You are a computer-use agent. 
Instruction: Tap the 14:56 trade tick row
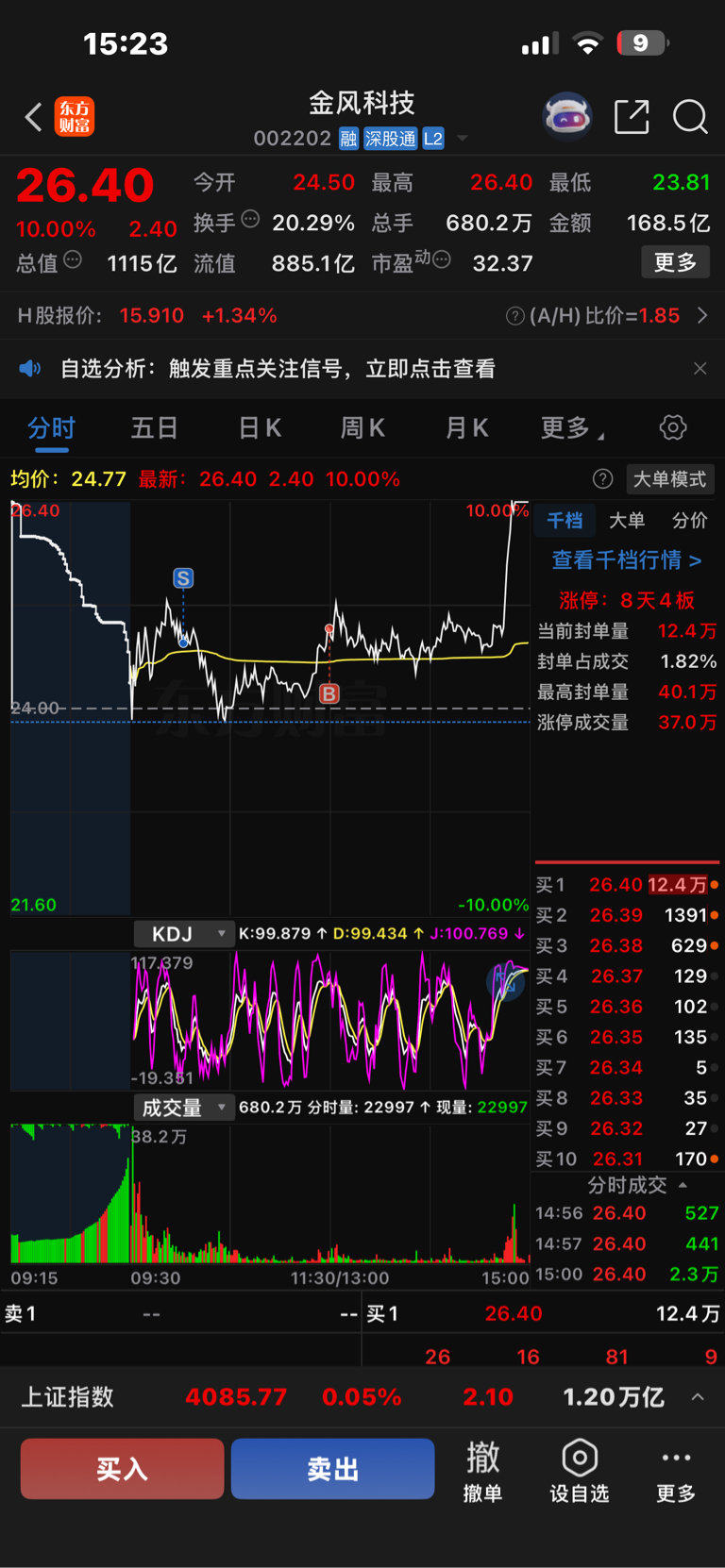628,1213
